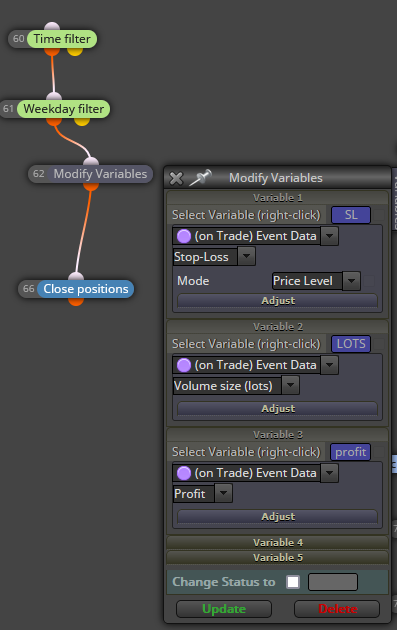
Task: Click Adjust button under Variable 1
Action: (x=278, y=301)
